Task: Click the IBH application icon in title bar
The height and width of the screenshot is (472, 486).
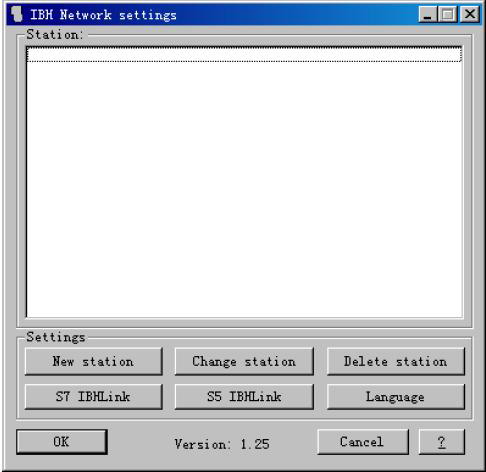Action: click(x=16, y=15)
